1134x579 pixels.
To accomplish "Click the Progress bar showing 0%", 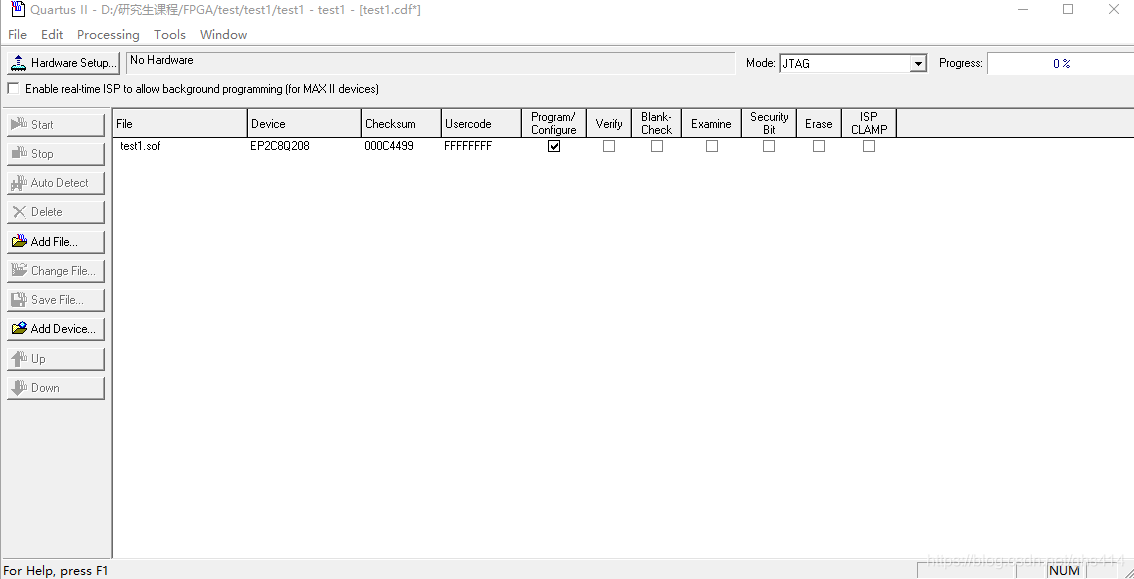I will (1061, 64).
